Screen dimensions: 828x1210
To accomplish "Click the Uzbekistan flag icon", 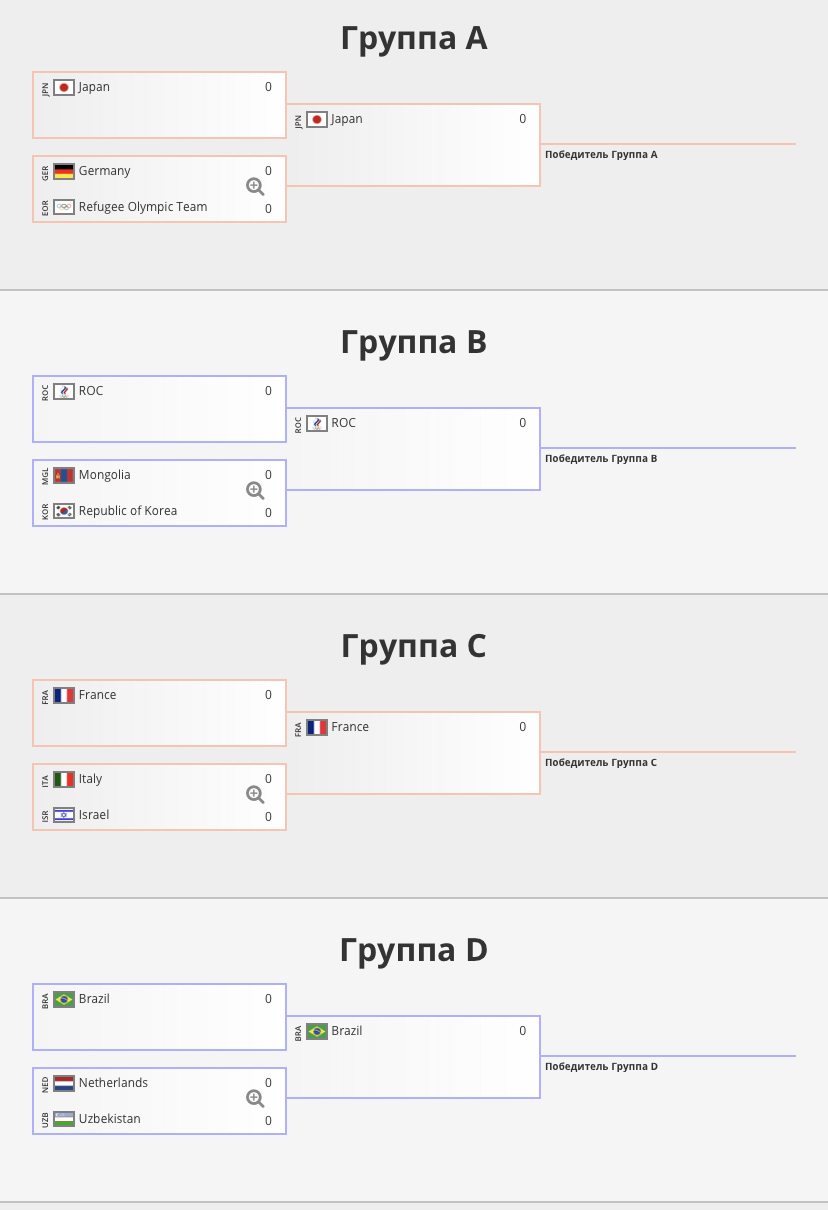I will [x=64, y=1119].
